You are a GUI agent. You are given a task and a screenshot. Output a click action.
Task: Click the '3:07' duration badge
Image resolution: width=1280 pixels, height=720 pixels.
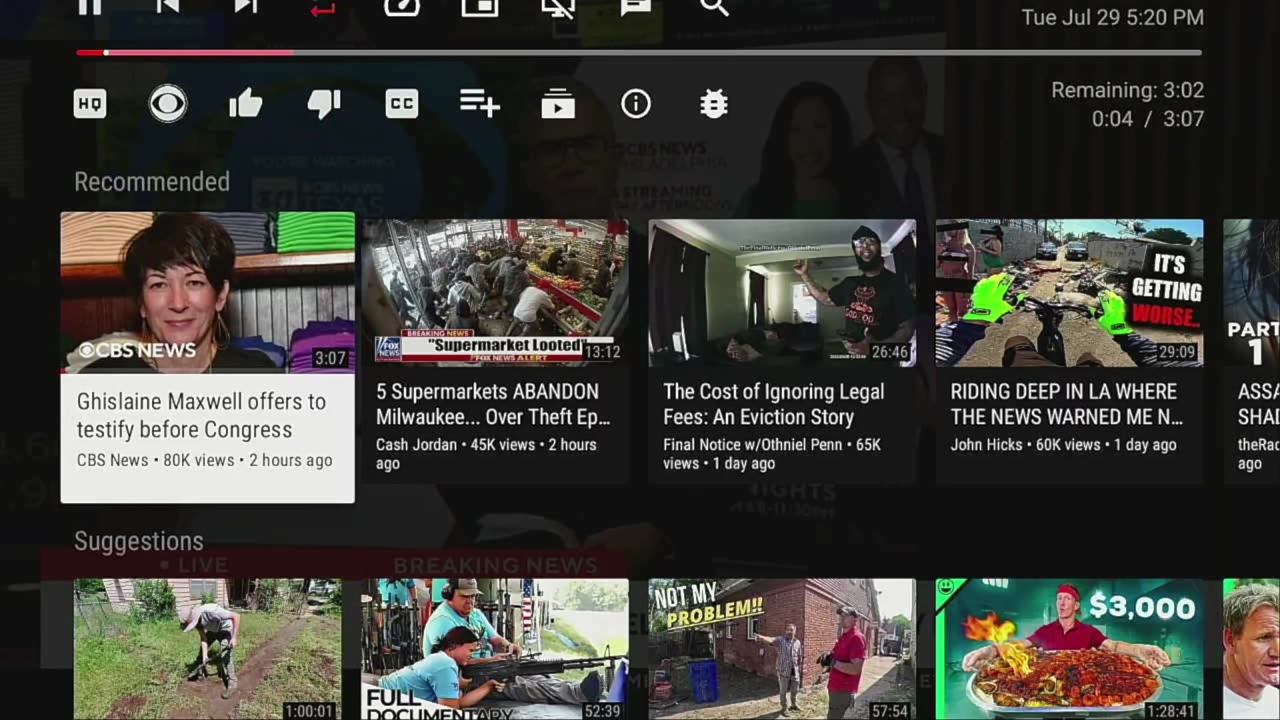click(x=330, y=358)
